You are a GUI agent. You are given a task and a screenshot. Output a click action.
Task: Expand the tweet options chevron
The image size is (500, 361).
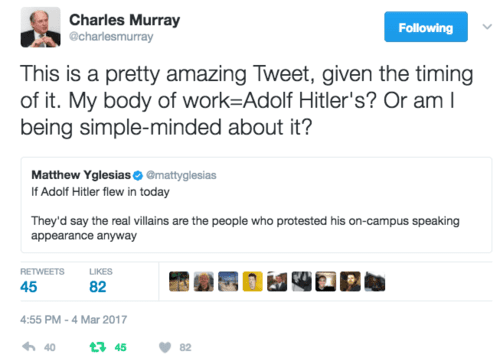[487, 27]
